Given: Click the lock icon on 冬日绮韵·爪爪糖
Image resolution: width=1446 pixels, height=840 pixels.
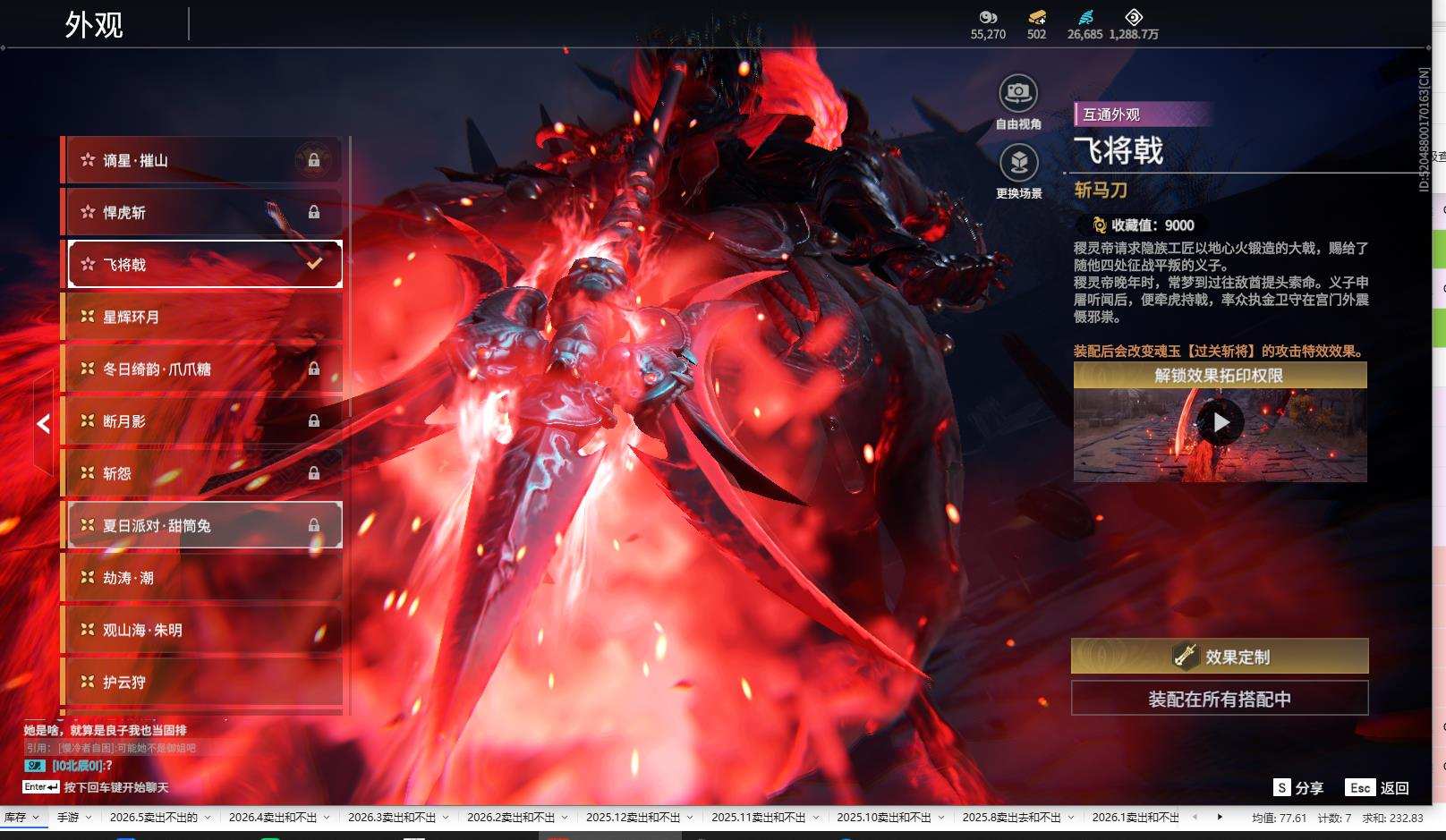Looking at the screenshot, I should coord(314,369).
